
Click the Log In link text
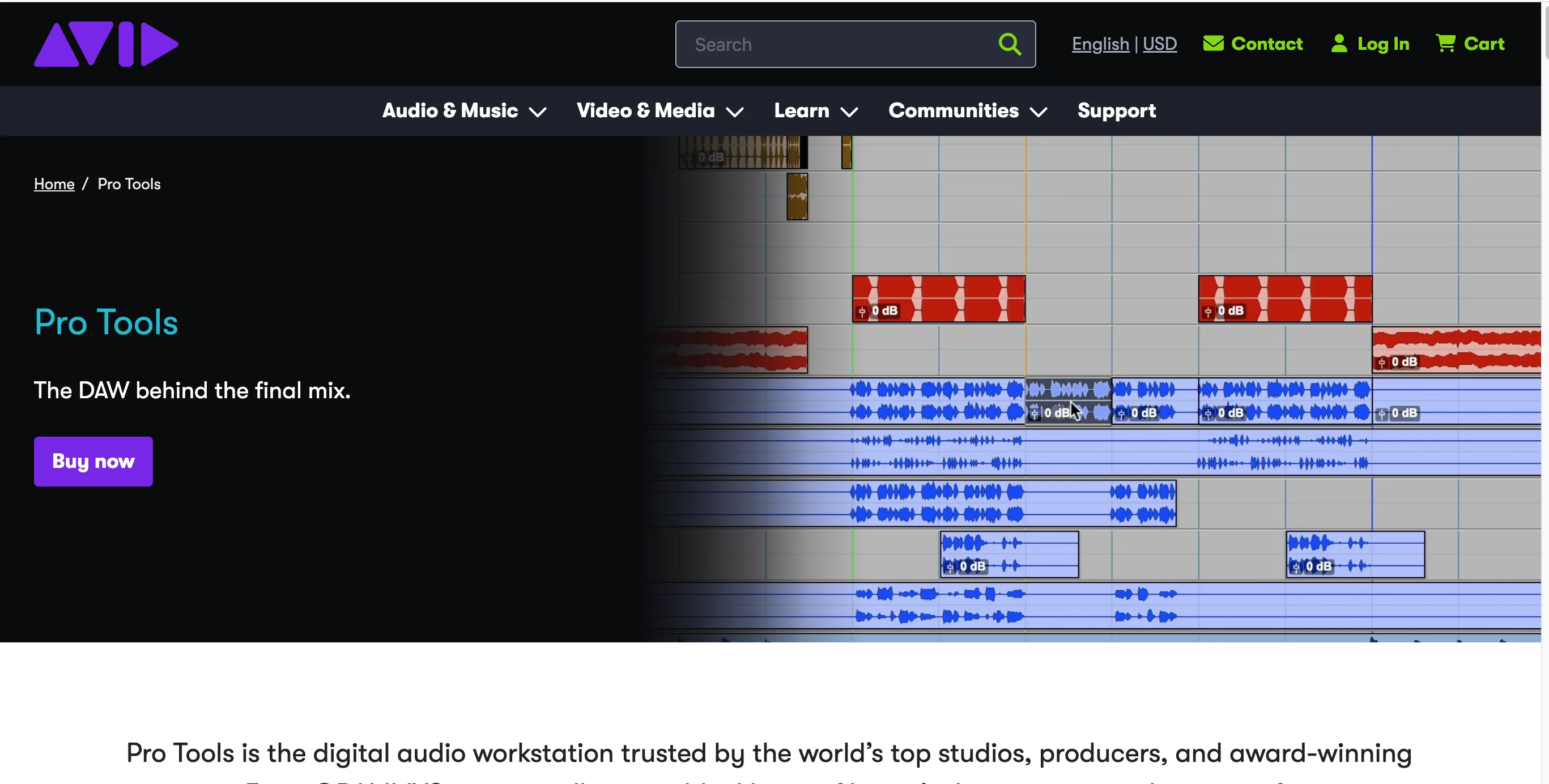tap(1383, 44)
